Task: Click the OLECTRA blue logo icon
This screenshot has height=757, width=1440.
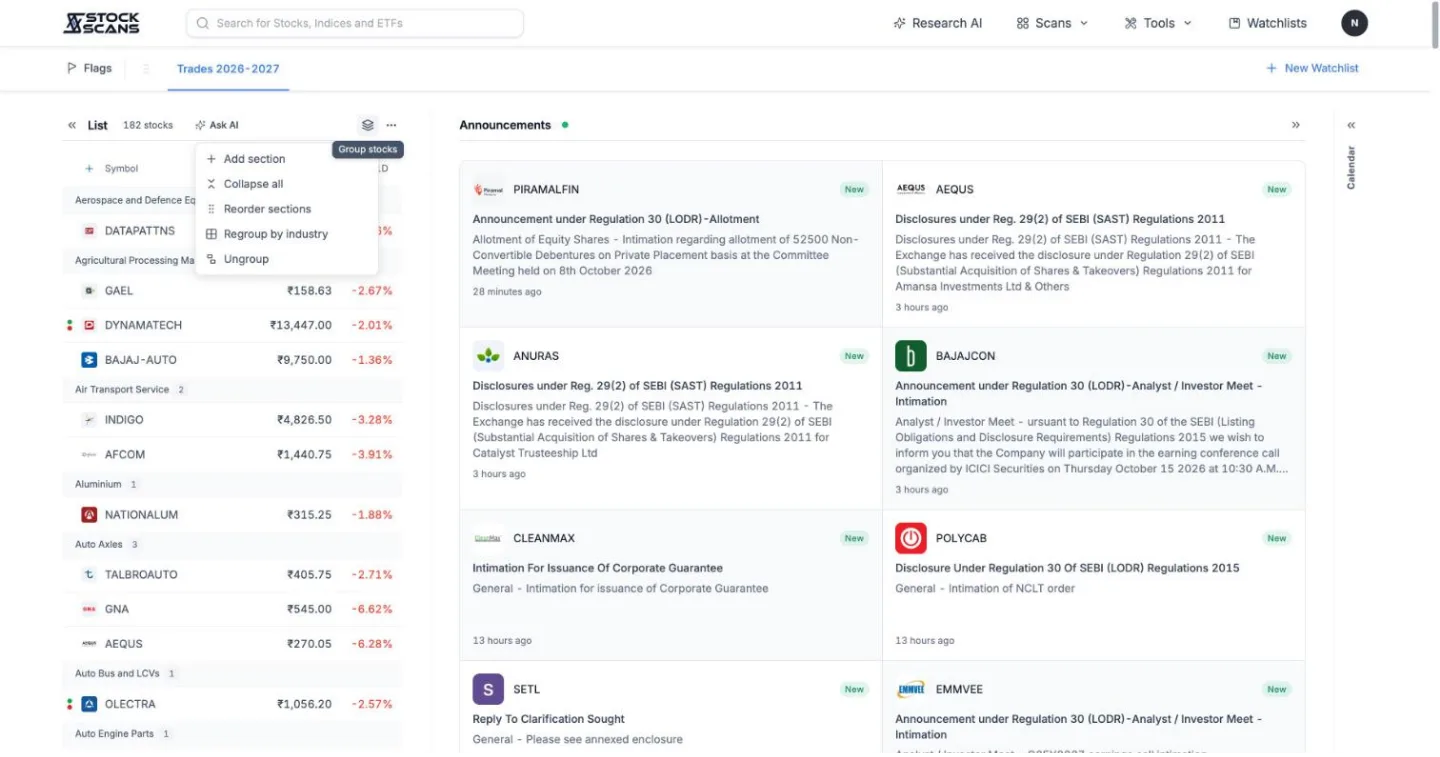Action: click(x=89, y=704)
